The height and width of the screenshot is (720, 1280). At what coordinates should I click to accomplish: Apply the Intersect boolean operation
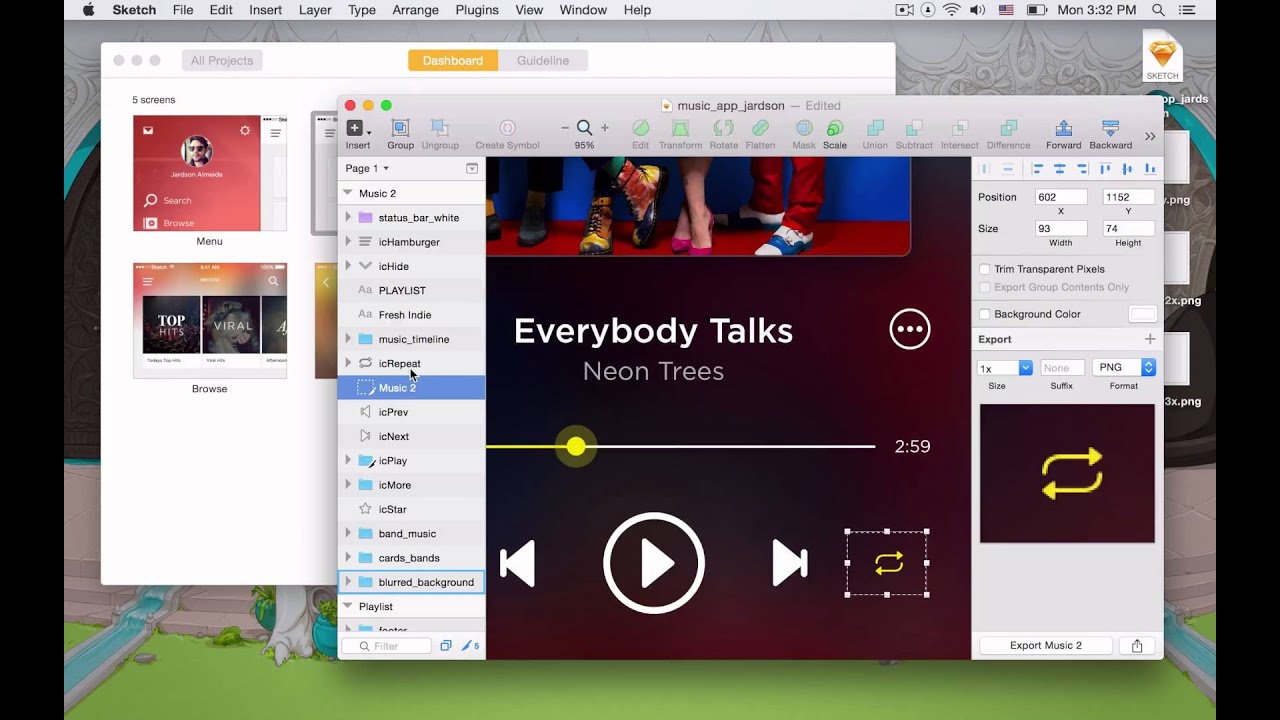960,134
